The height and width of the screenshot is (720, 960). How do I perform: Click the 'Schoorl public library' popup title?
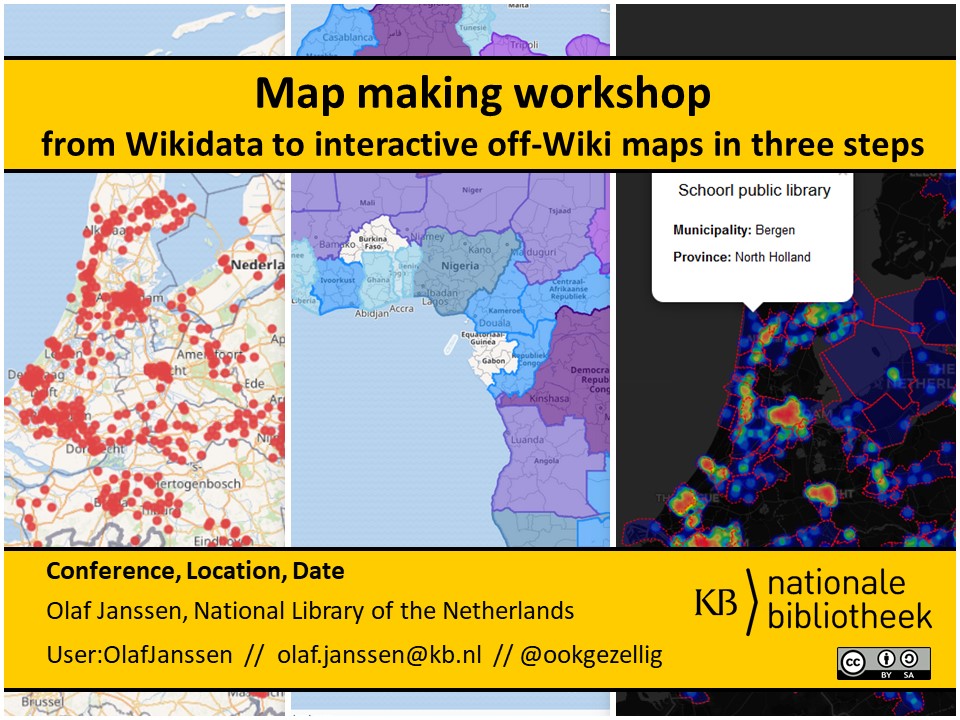(x=754, y=190)
